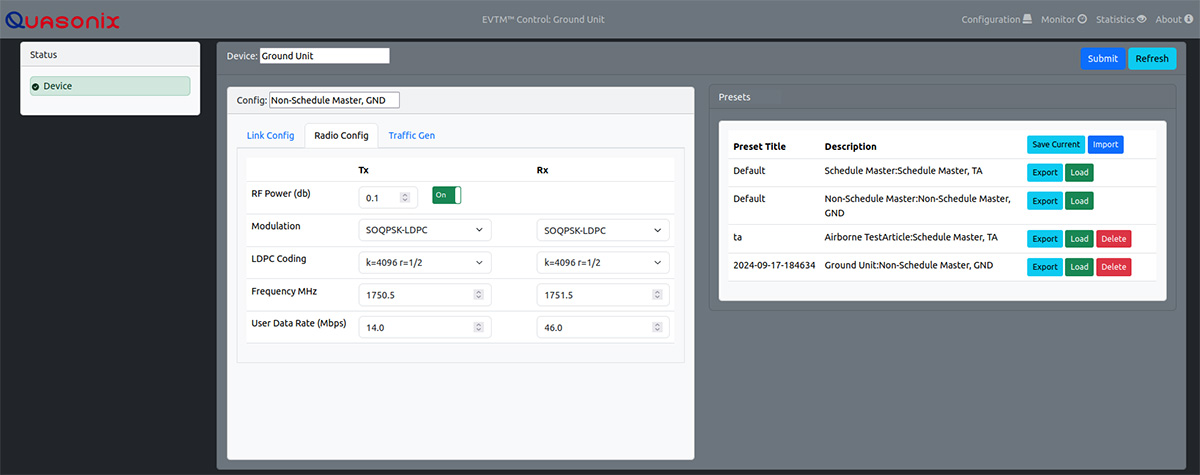The width and height of the screenshot is (1200, 475).
Task: Open the Configuration menu in navbar
Action: (997, 19)
